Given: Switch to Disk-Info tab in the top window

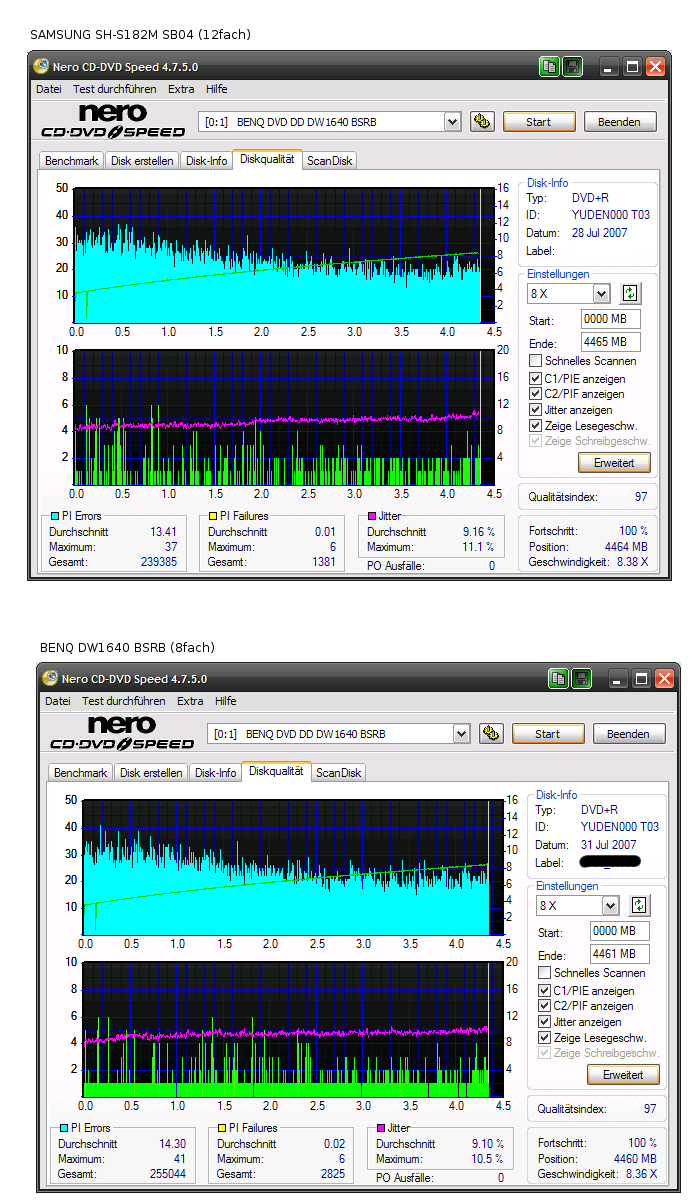Looking at the screenshot, I should pos(207,161).
